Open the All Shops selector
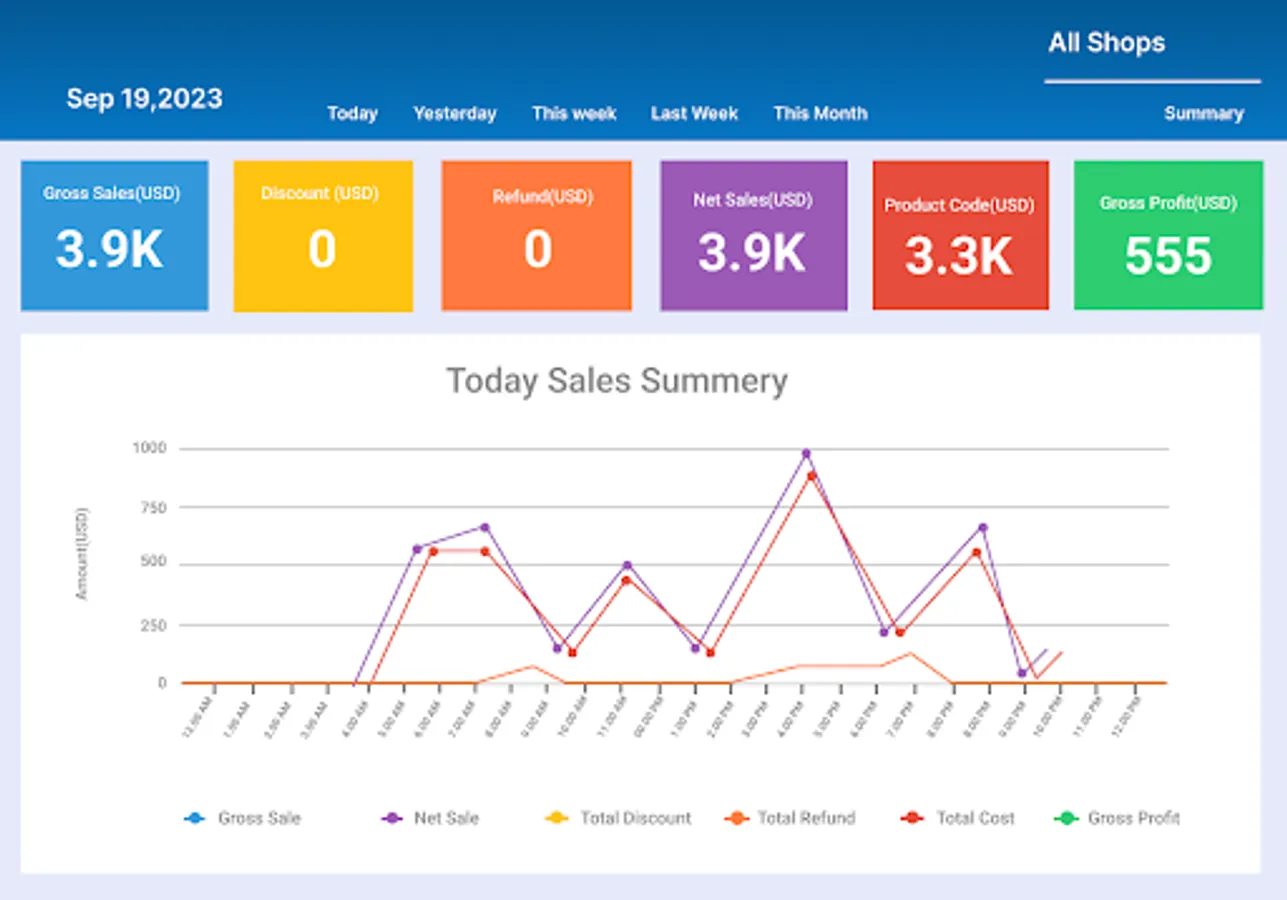 point(1106,42)
